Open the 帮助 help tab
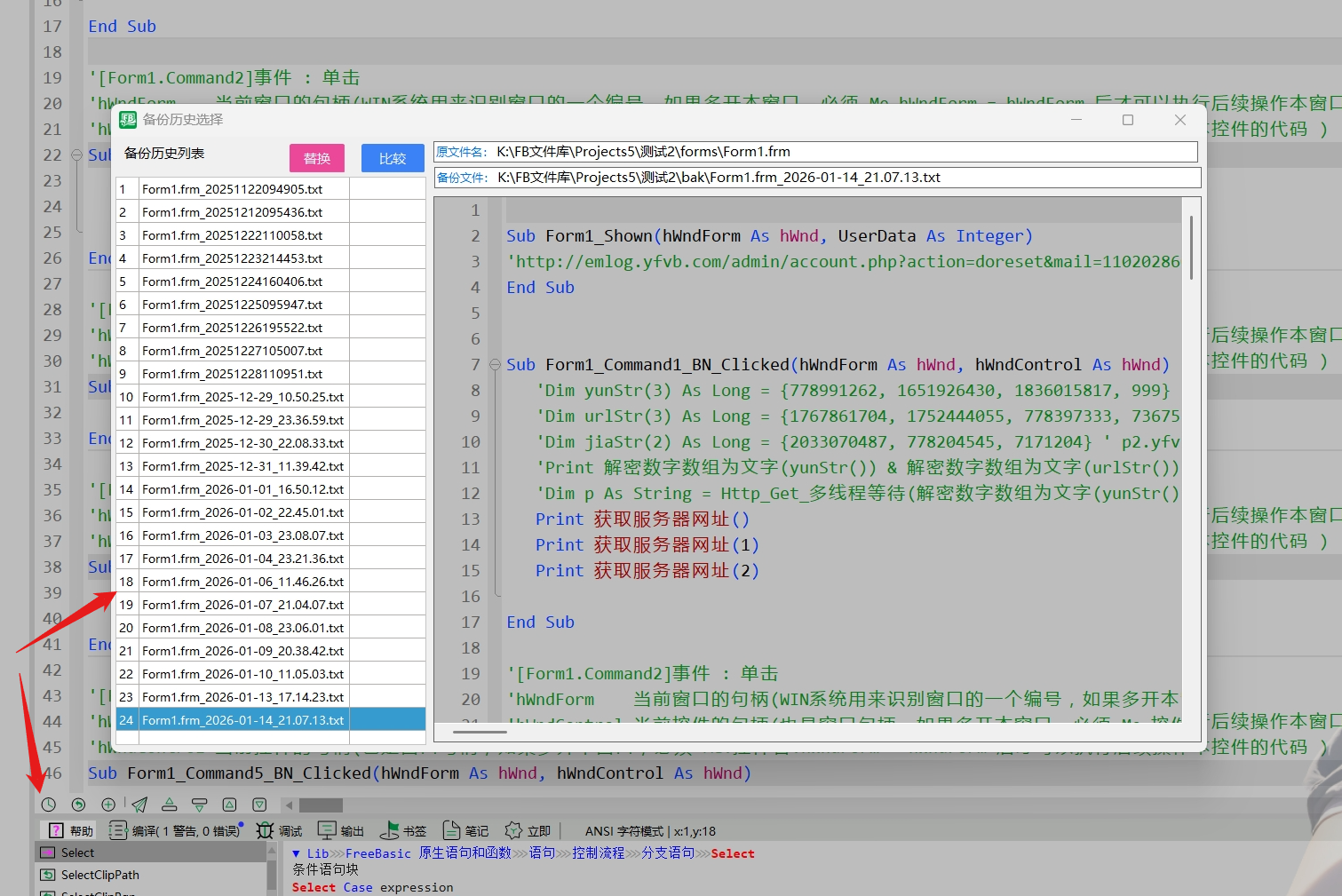Viewport: 1342px width, 896px height. (x=70, y=830)
